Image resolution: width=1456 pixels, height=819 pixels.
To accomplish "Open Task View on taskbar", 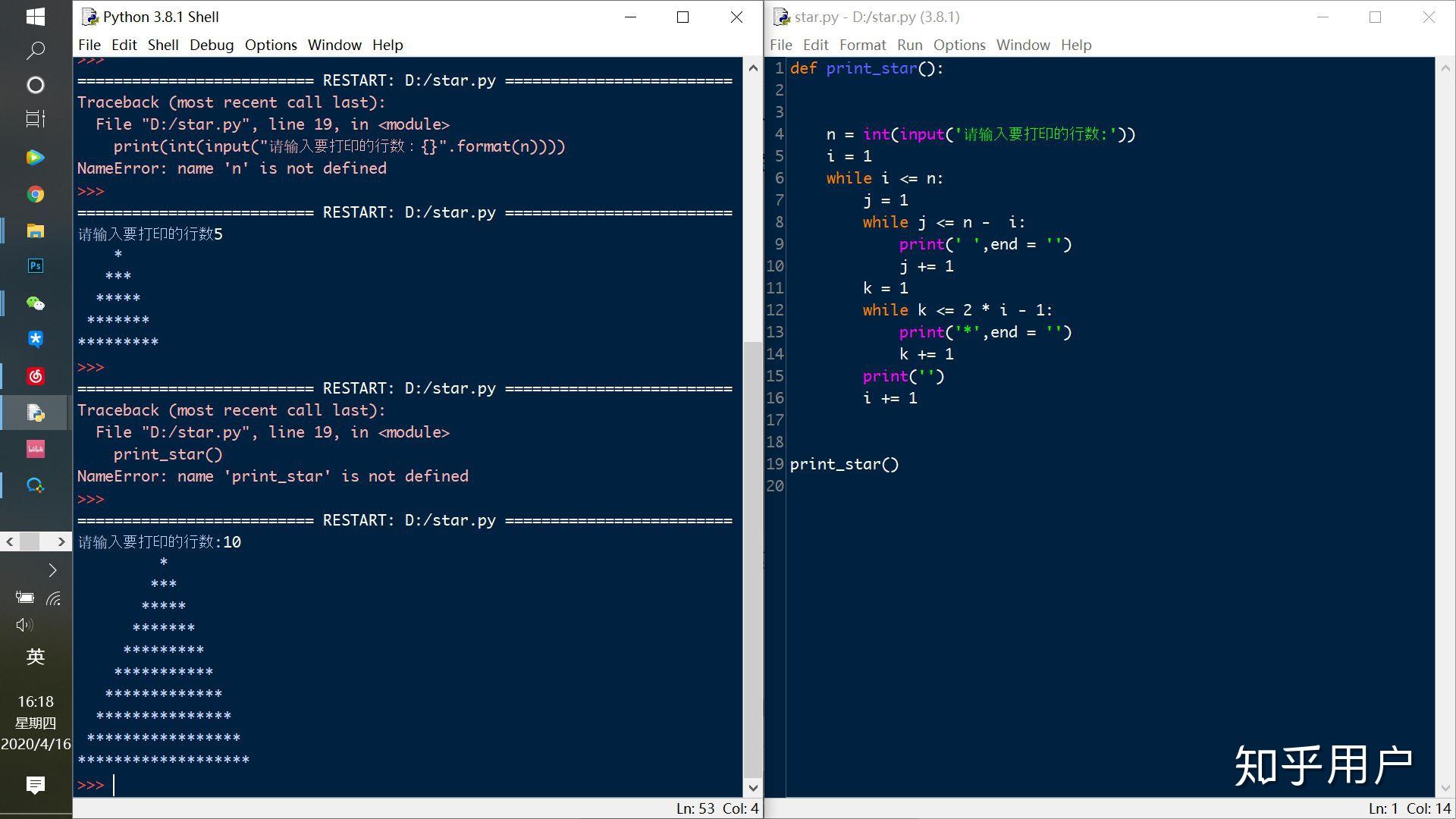I will tap(35, 119).
